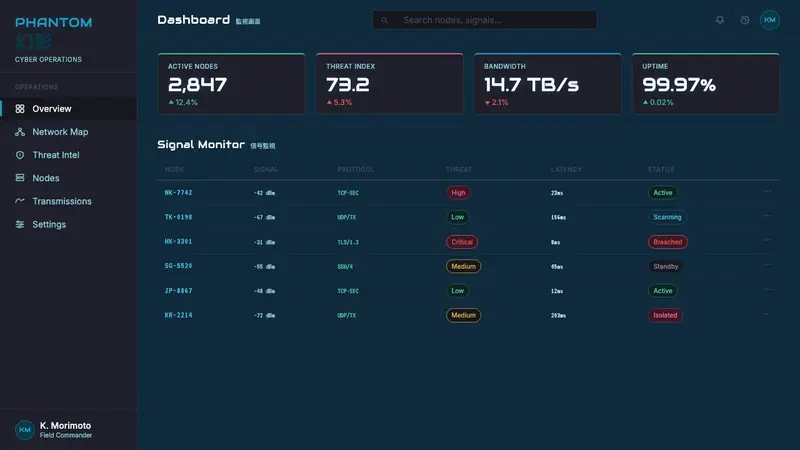Sort by the SIGNAL column header

pos(265,169)
